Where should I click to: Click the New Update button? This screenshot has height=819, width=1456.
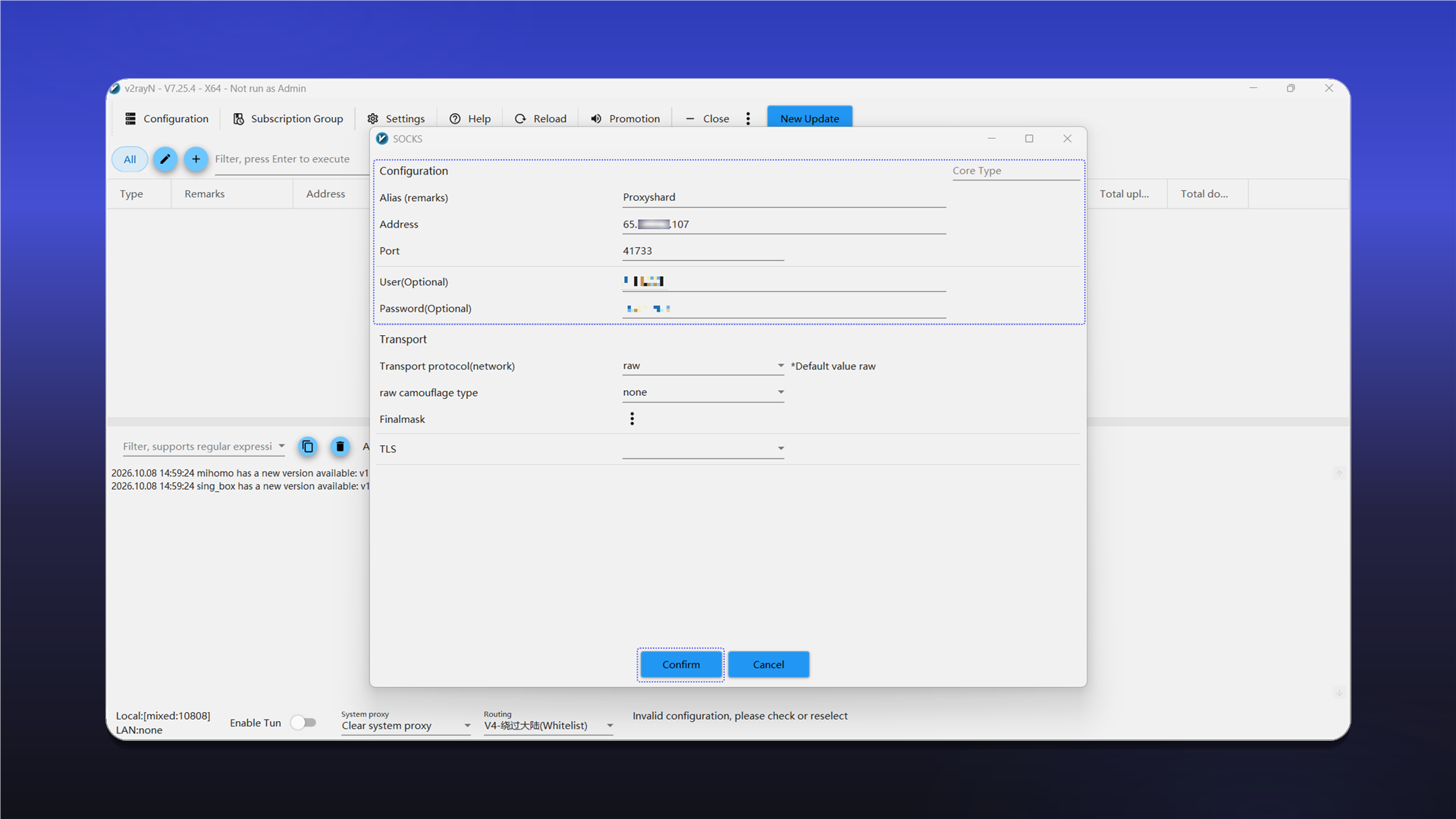[810, 118]
